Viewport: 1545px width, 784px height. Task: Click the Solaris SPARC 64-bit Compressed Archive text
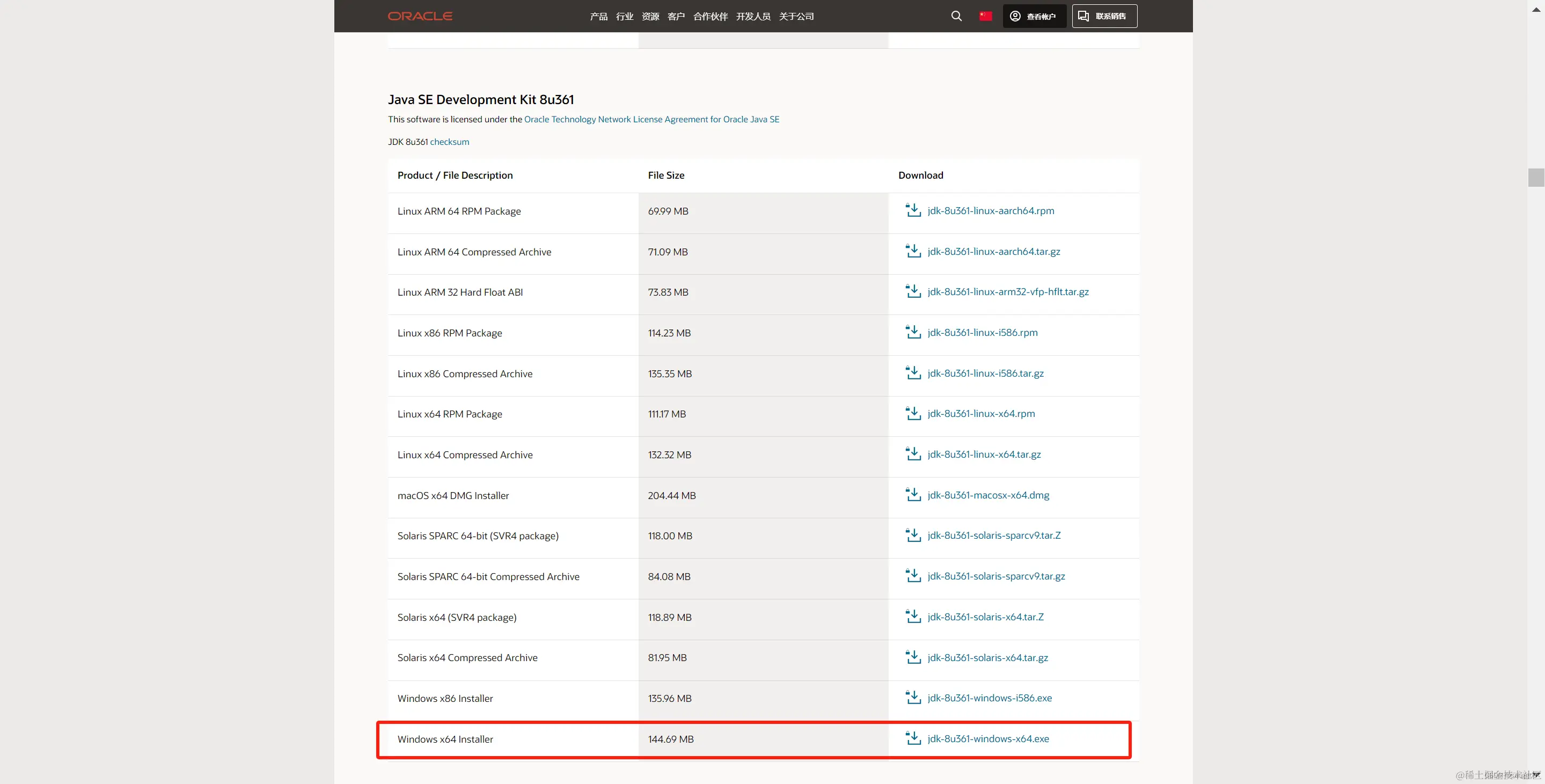click(488, 576)
